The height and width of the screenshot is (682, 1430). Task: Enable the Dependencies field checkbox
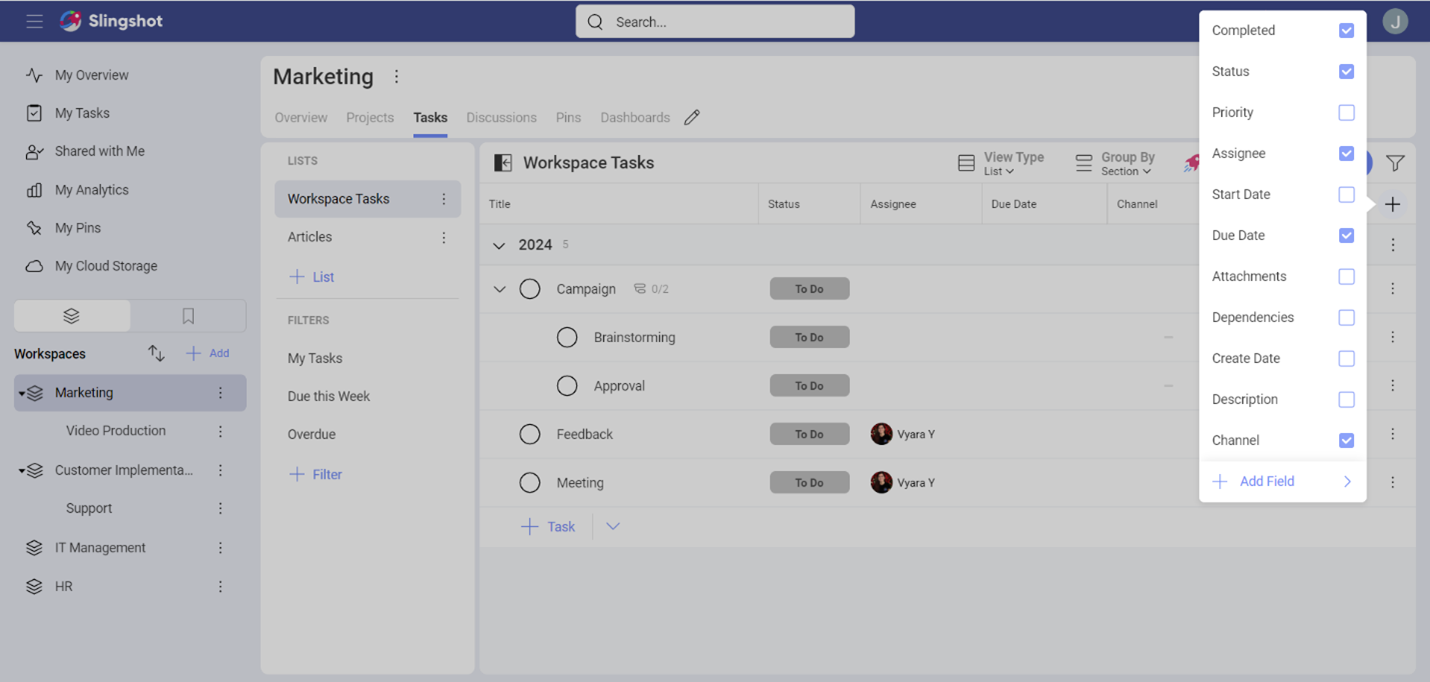[x=1346, y=318]
